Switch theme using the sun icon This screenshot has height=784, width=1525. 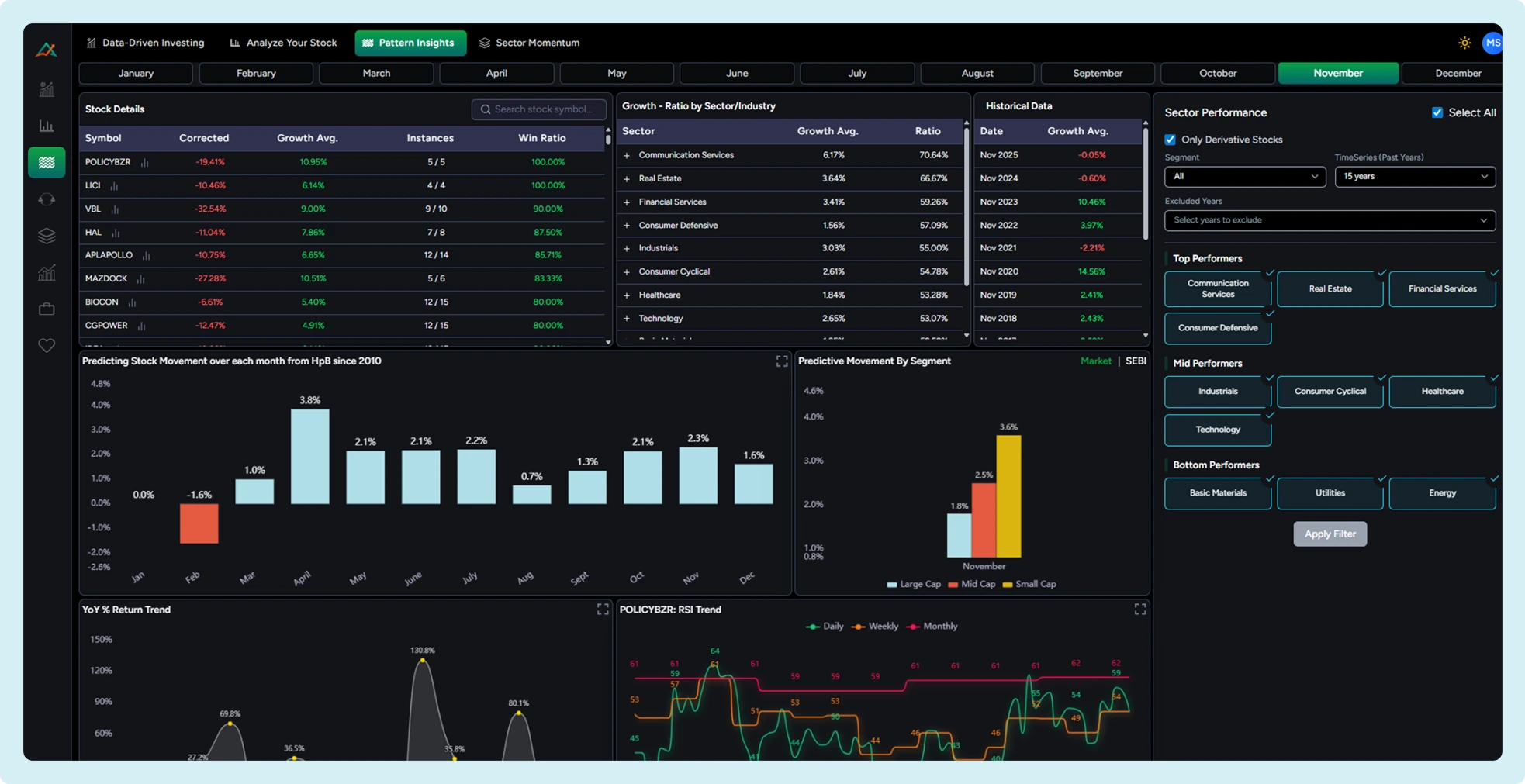[x=1464, y=43]
